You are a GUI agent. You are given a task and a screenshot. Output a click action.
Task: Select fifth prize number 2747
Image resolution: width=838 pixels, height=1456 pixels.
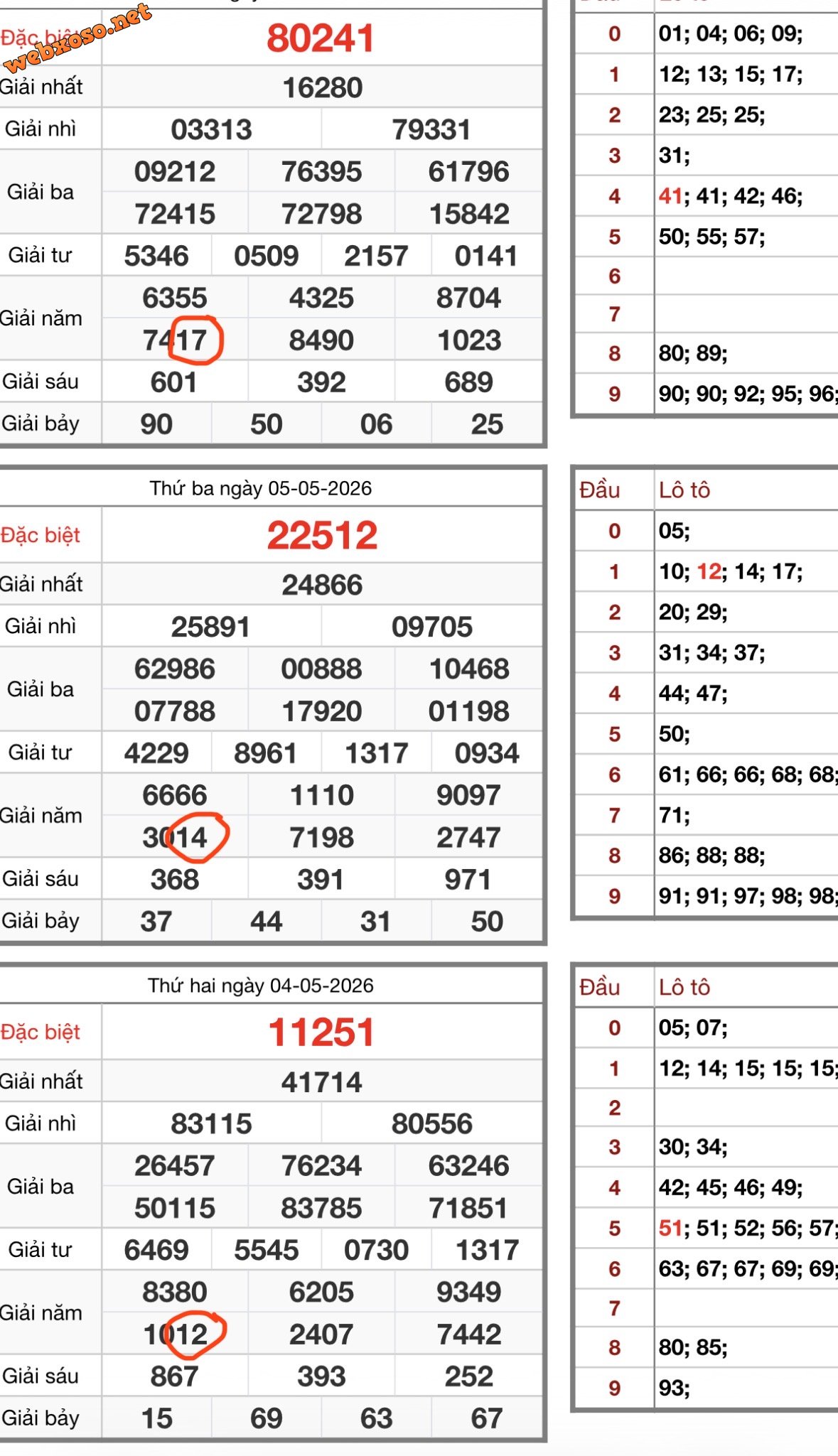[x=469, y=838]
